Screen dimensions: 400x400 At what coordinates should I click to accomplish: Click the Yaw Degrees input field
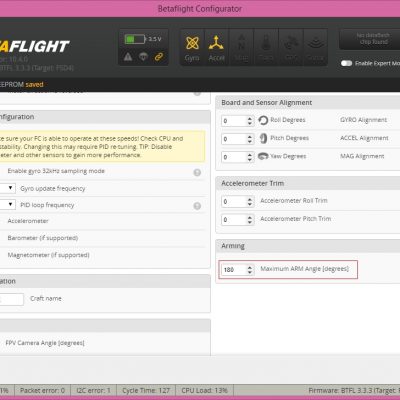tap(237, 157)
